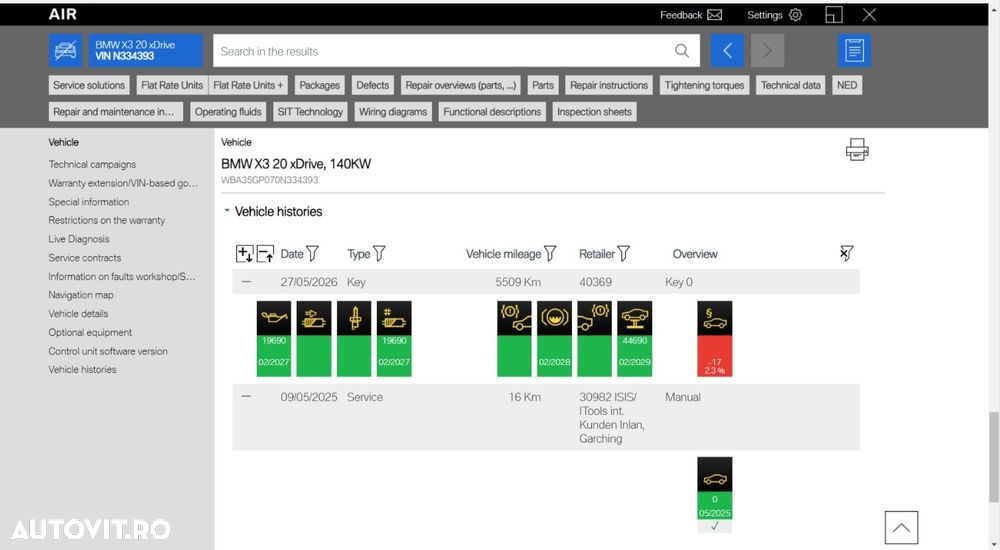Open Settings gear icon
The width and height of the screenshot is (1000, 550).
click(x=795, y=15)
